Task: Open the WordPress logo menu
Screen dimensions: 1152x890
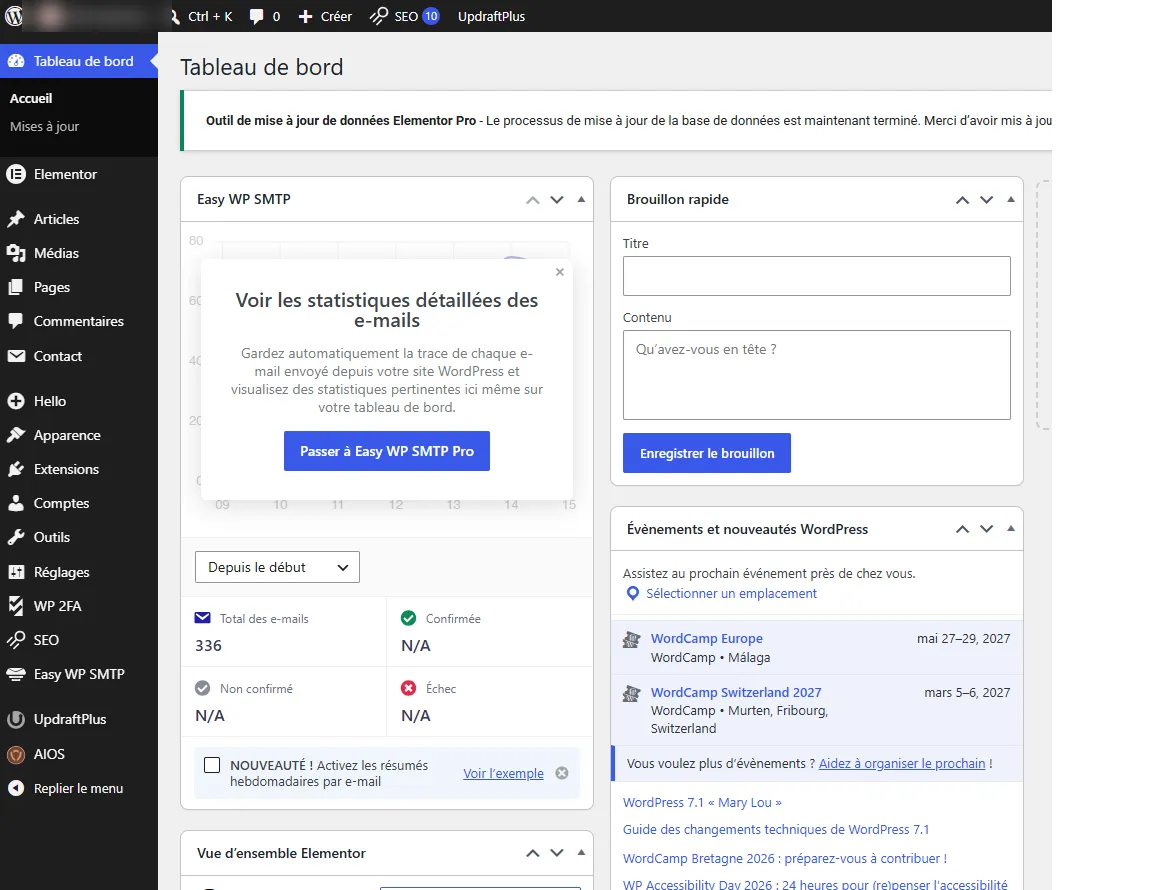Action: click(x=13, y=15)
